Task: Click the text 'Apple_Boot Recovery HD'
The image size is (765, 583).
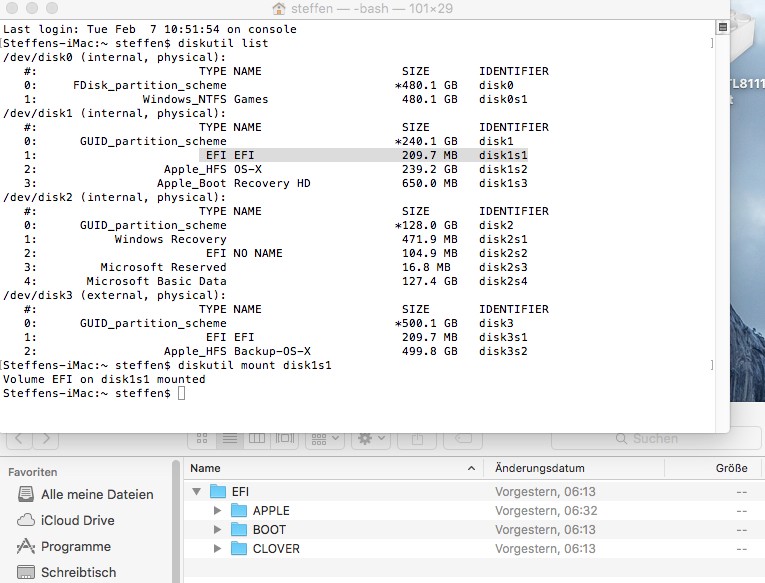Action: [x=234, y=183]
